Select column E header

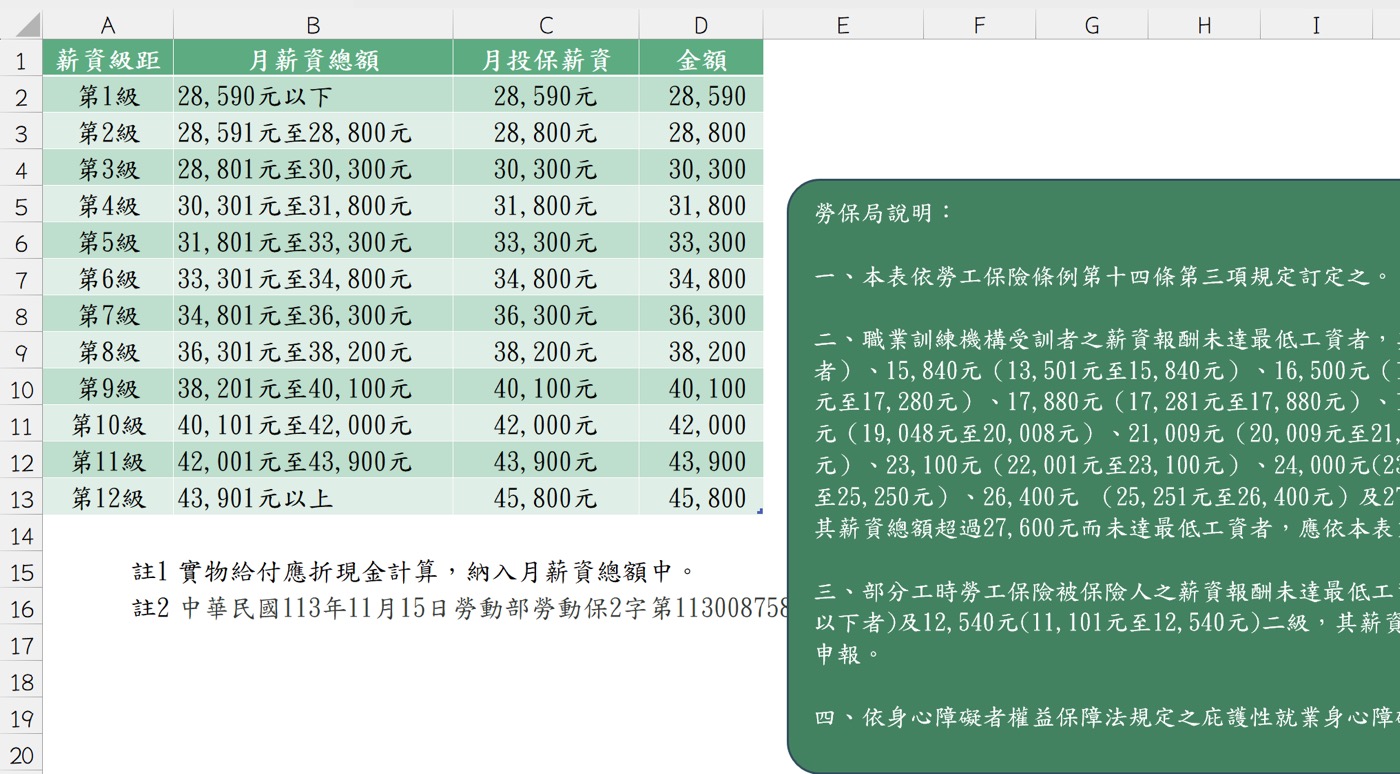click(x=843, y=25)
